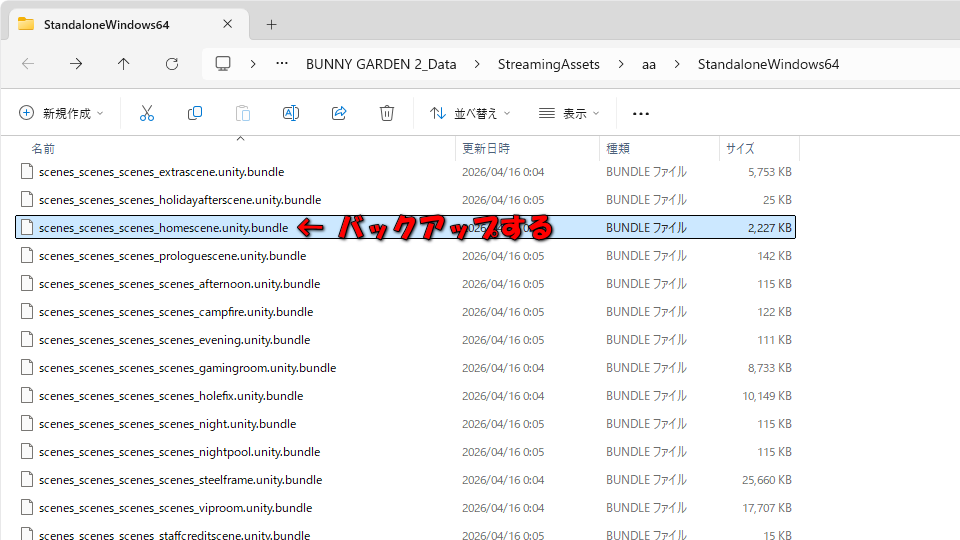
Task: Navigate to BUNNY GARDEN 2_Data breadcrumb
Action: 380,64
